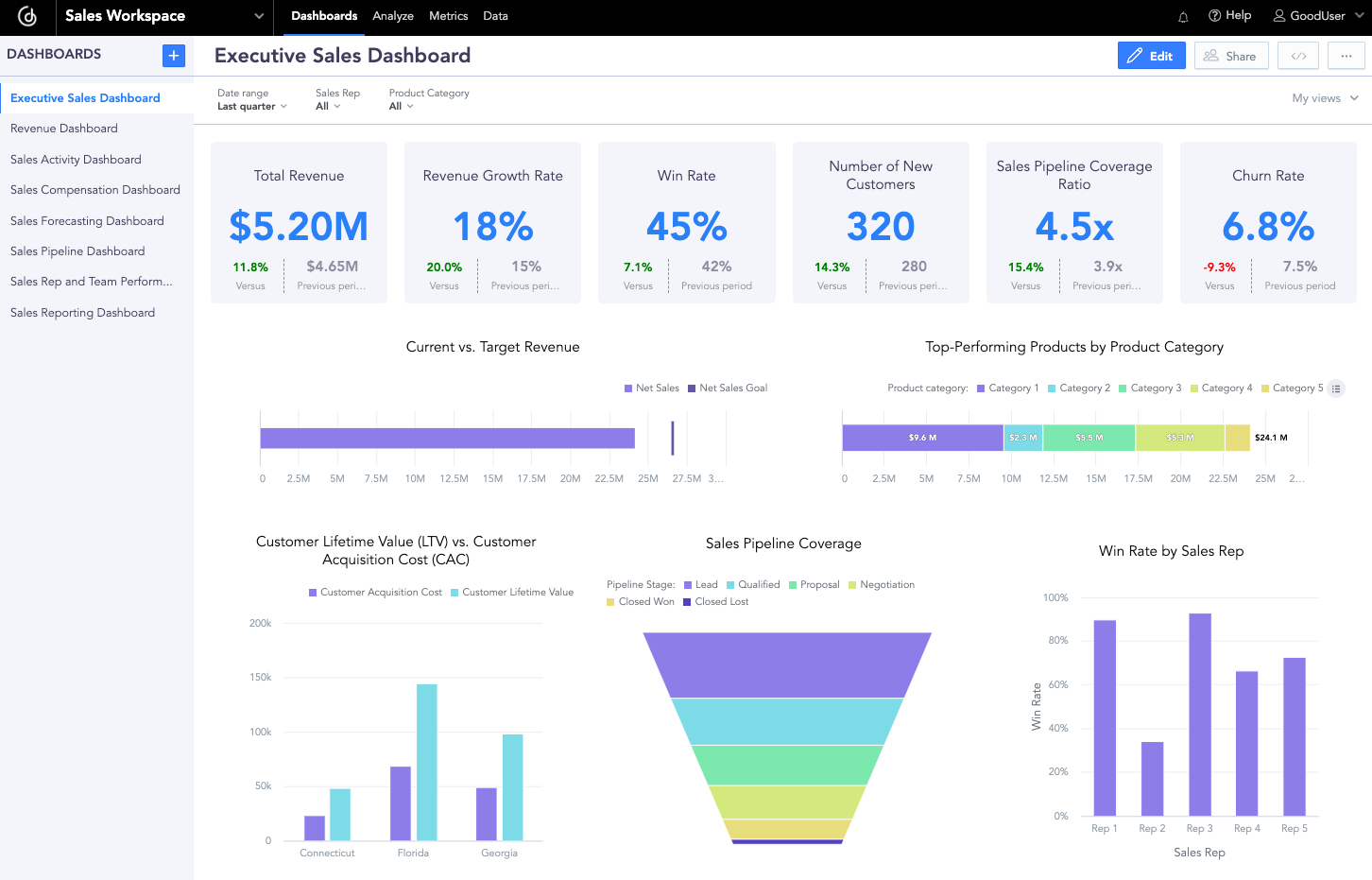Click the Help question mark icon
This screenshot has width=1372, height=880.
[x=1217, y=15]
